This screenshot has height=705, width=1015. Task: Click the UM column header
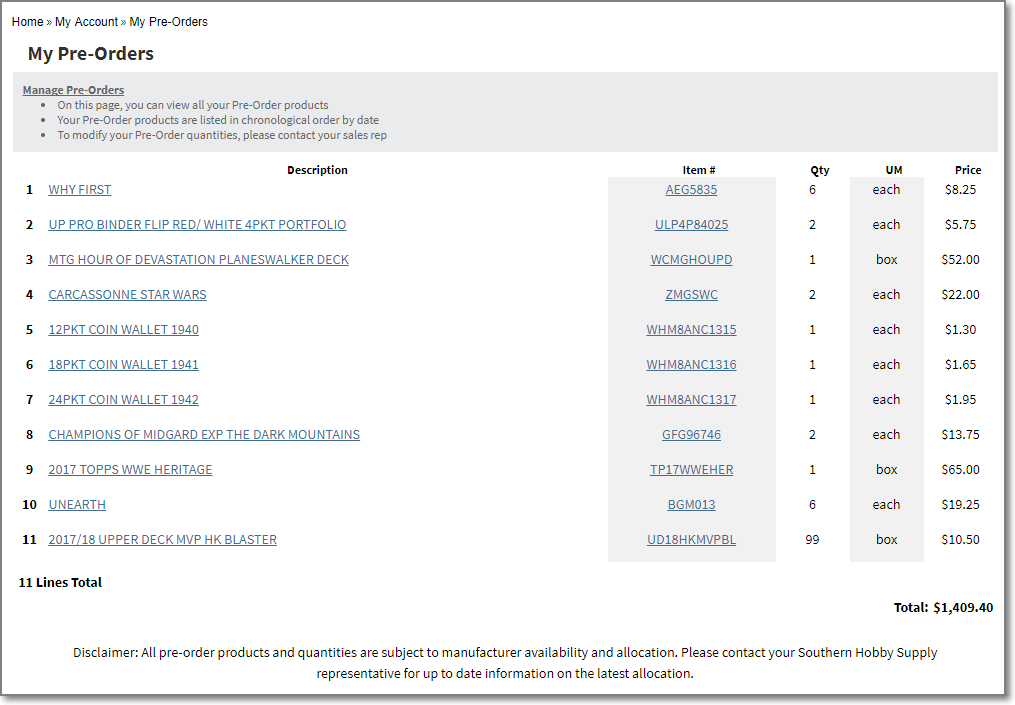click(894, 170)
